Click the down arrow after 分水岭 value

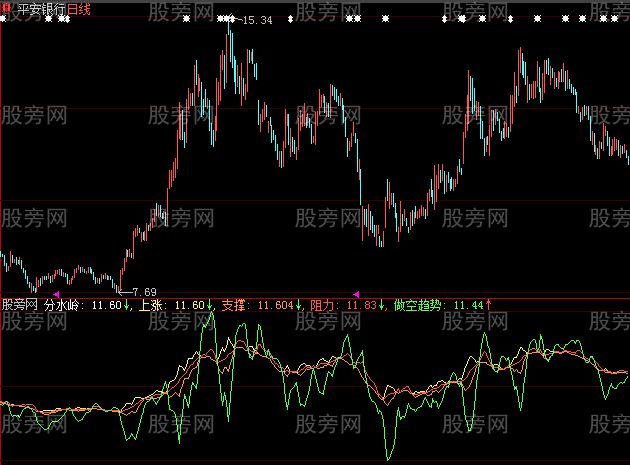(x=127, y=305)
